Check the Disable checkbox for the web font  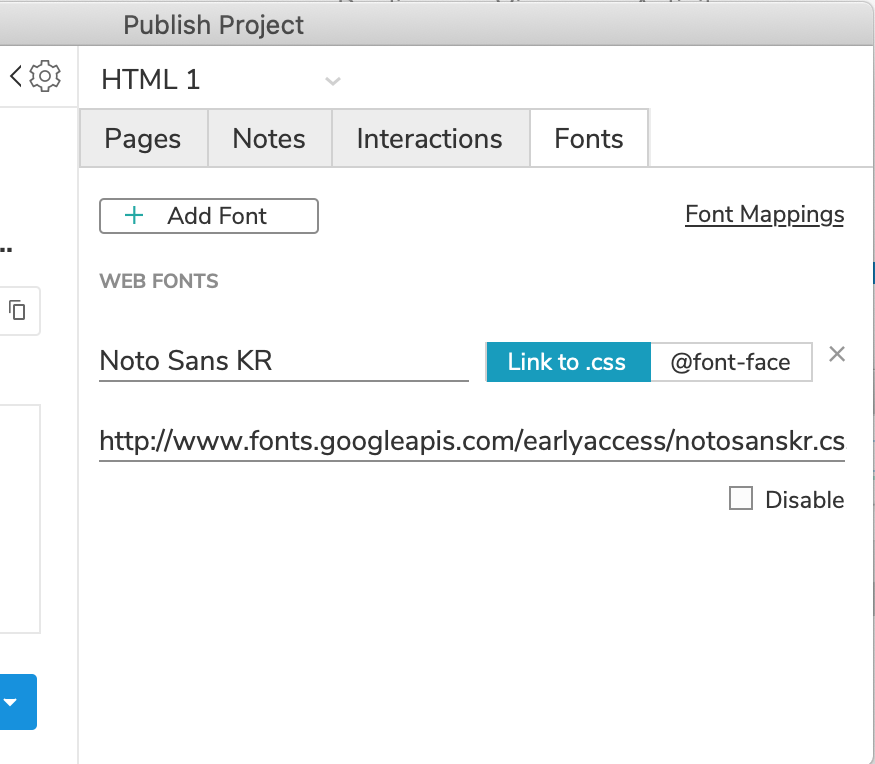click(x=741, y=498)
